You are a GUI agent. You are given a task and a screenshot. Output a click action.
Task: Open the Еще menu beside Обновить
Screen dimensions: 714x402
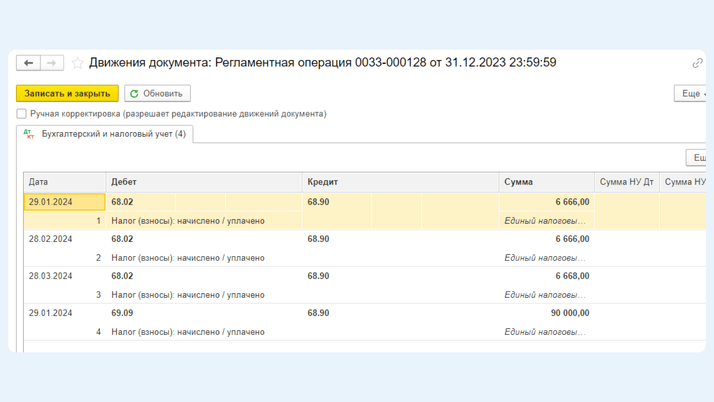tap(692, 93)
